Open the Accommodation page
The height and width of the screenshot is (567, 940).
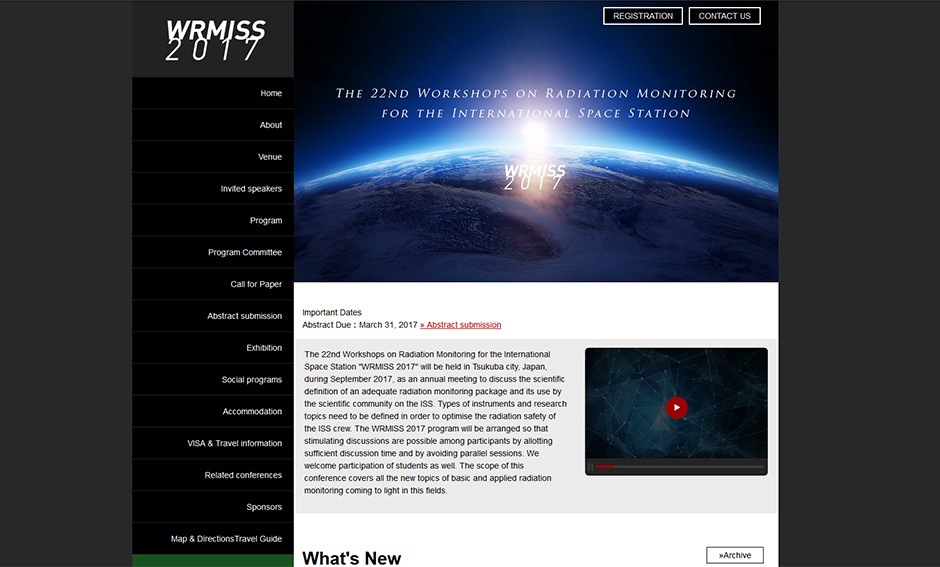(x=213, y=411)
